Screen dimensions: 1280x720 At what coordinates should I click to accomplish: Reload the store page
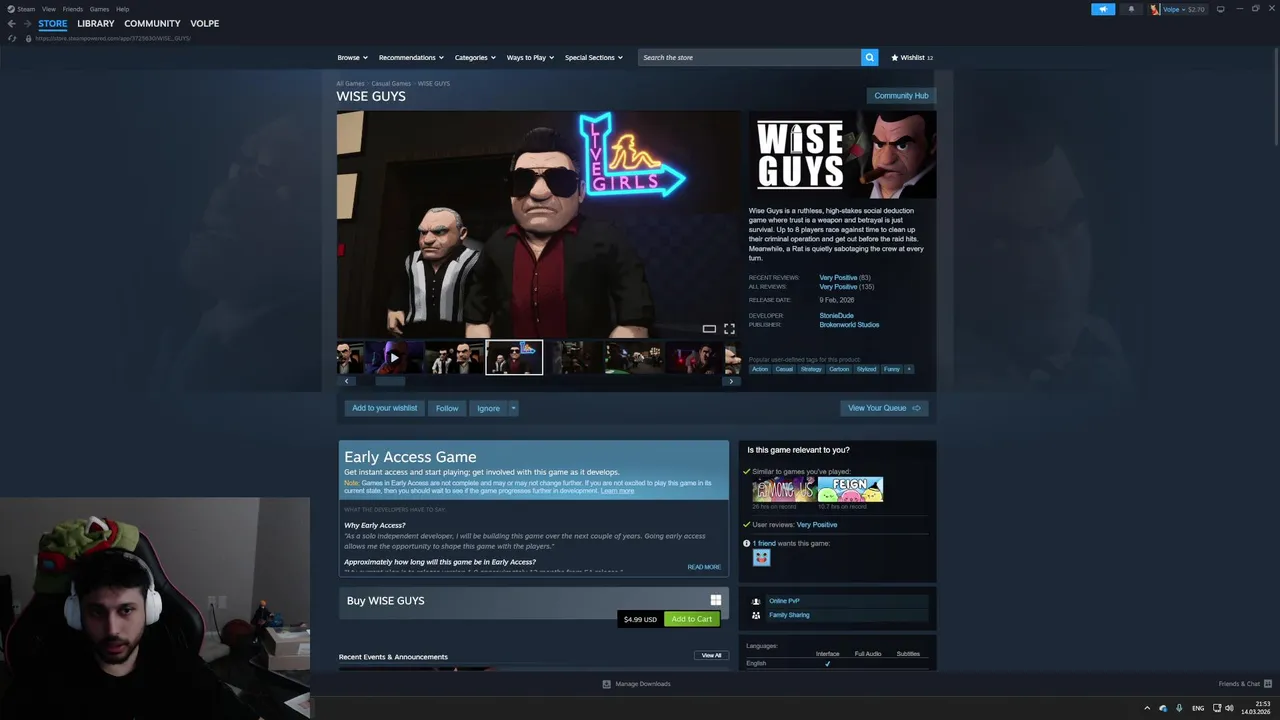tap(12, 38)
